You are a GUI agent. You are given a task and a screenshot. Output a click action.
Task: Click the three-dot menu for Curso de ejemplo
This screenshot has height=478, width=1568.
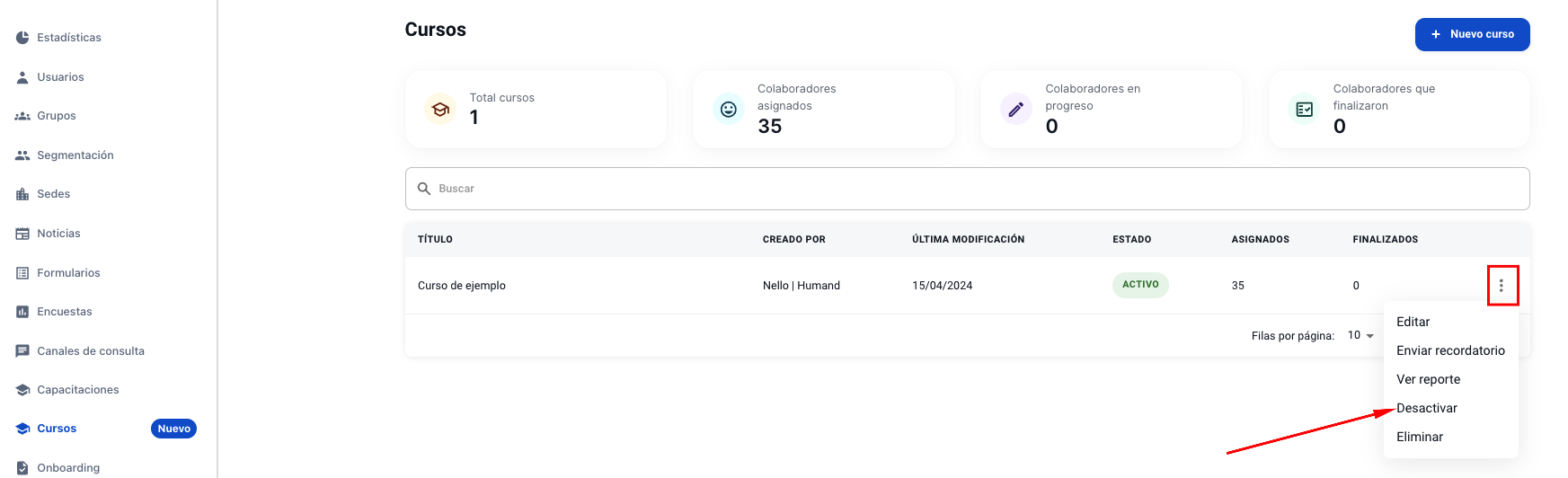1501,286
